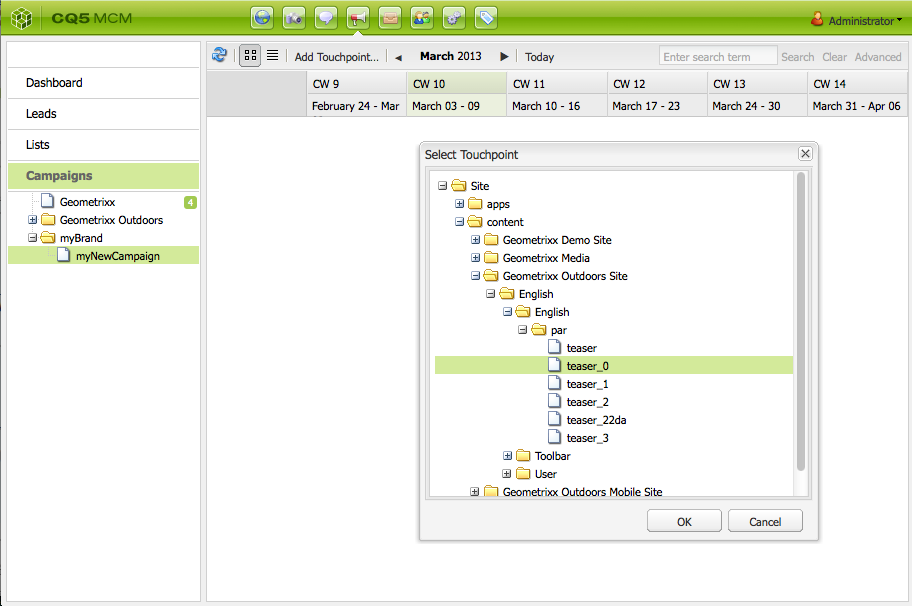The image size is (912, 606).
Task: Open the Tools gears icon
Action: point(454,18)
